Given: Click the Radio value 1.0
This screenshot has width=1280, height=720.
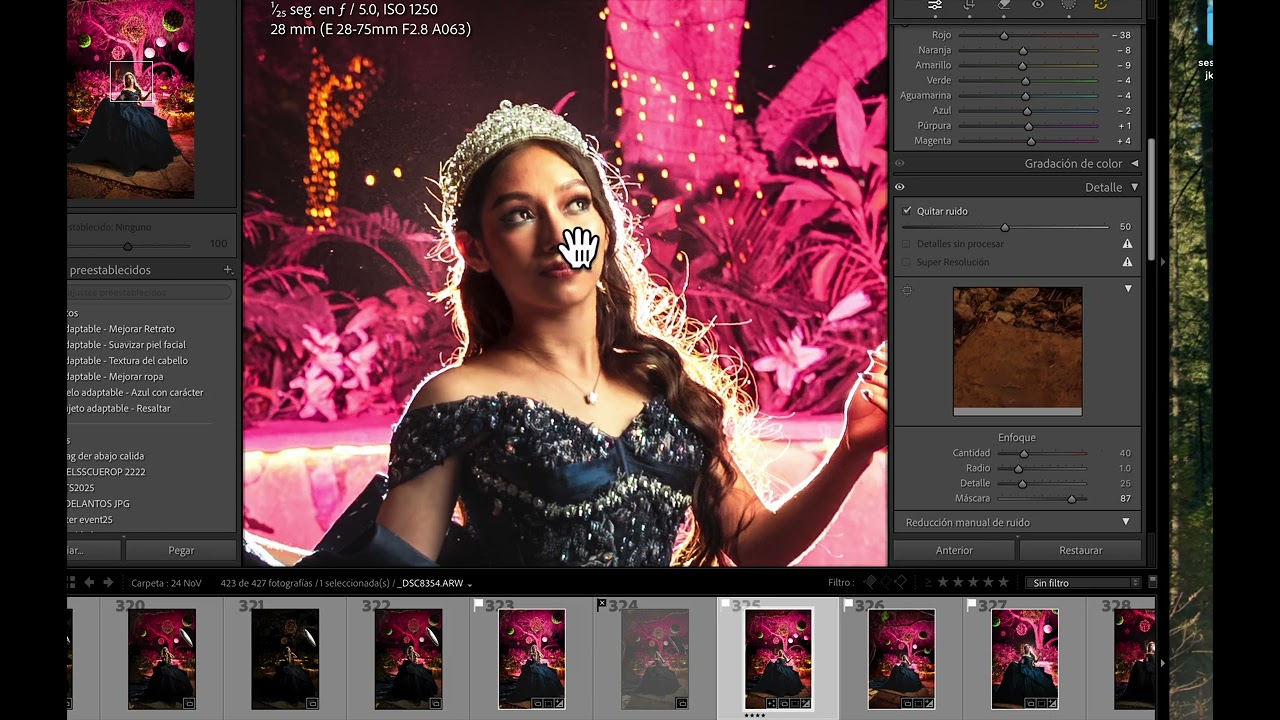Looking at the screenshot, I should 1124,468.
